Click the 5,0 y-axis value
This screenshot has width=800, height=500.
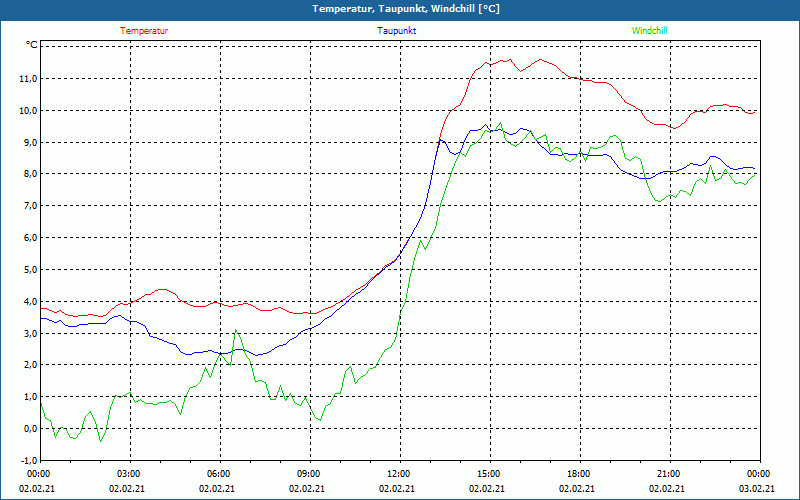[31, 269]
